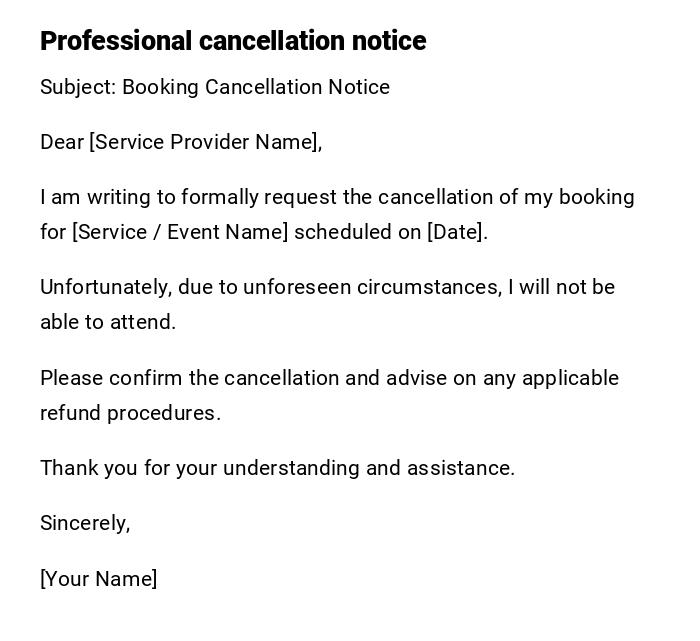
Task: Click the [Date] placeholder
Action: click(456, 232)
